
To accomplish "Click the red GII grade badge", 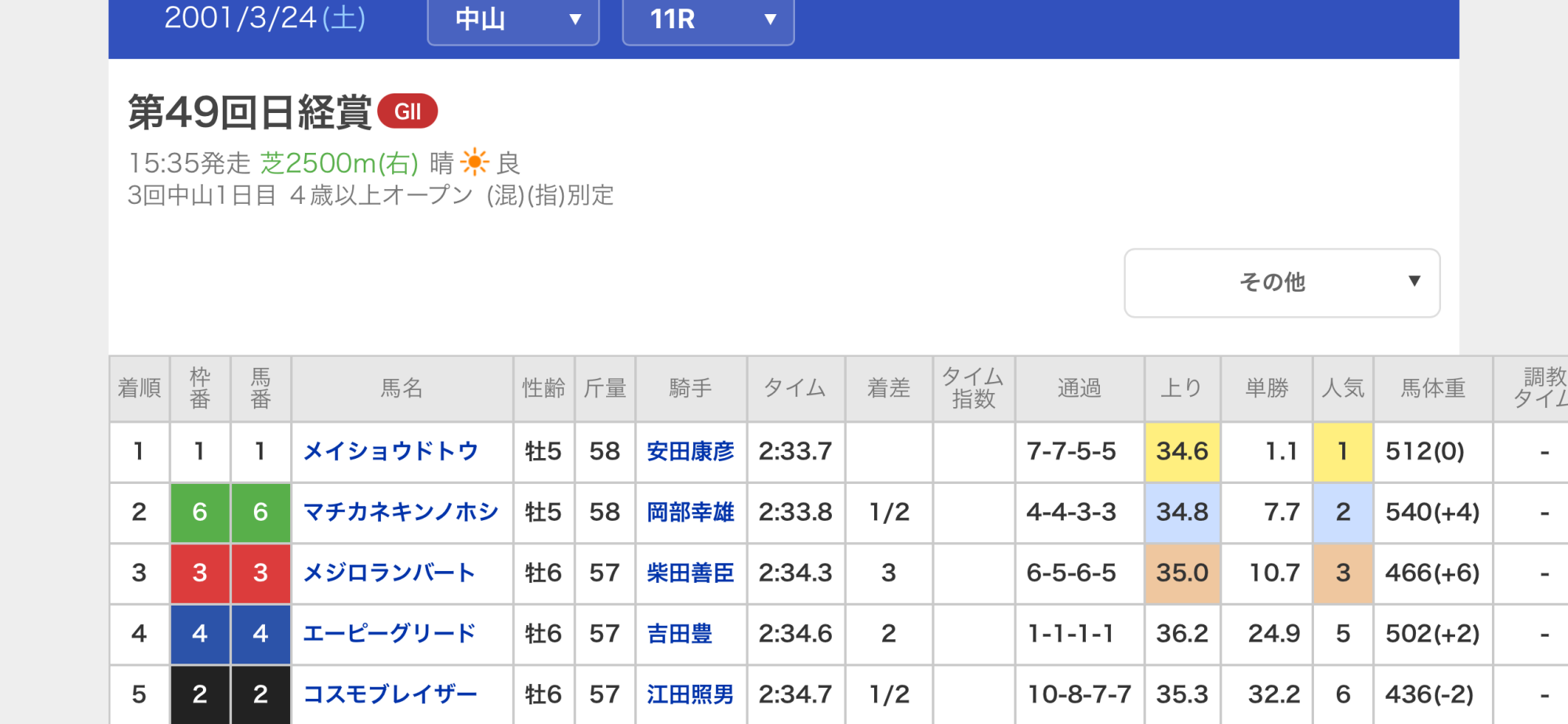I will tap(407, 111).
